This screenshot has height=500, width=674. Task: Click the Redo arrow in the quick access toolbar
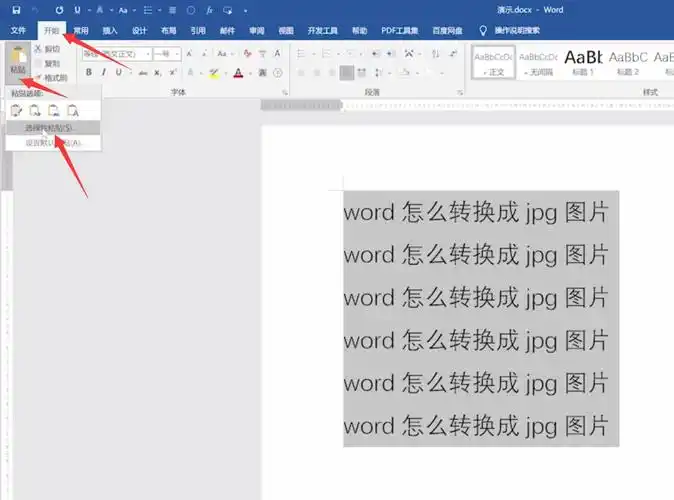click(59, 10)
